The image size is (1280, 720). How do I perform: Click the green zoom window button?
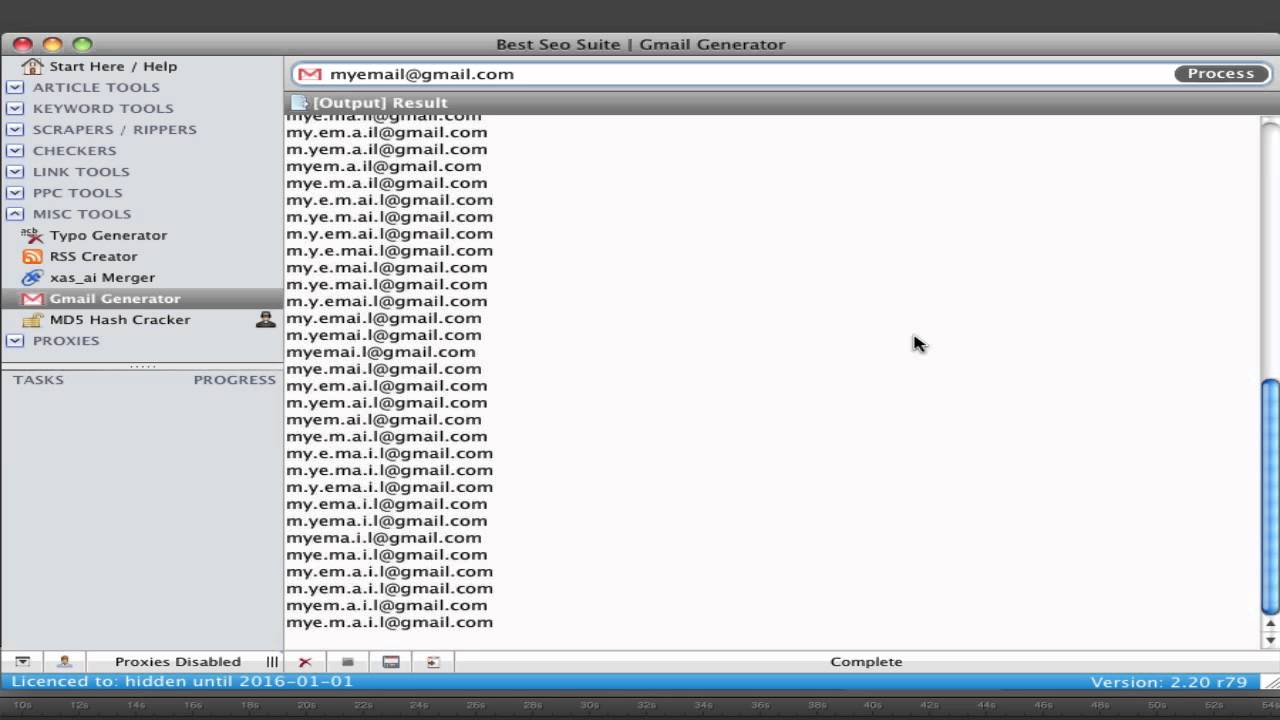coord(82,44)
